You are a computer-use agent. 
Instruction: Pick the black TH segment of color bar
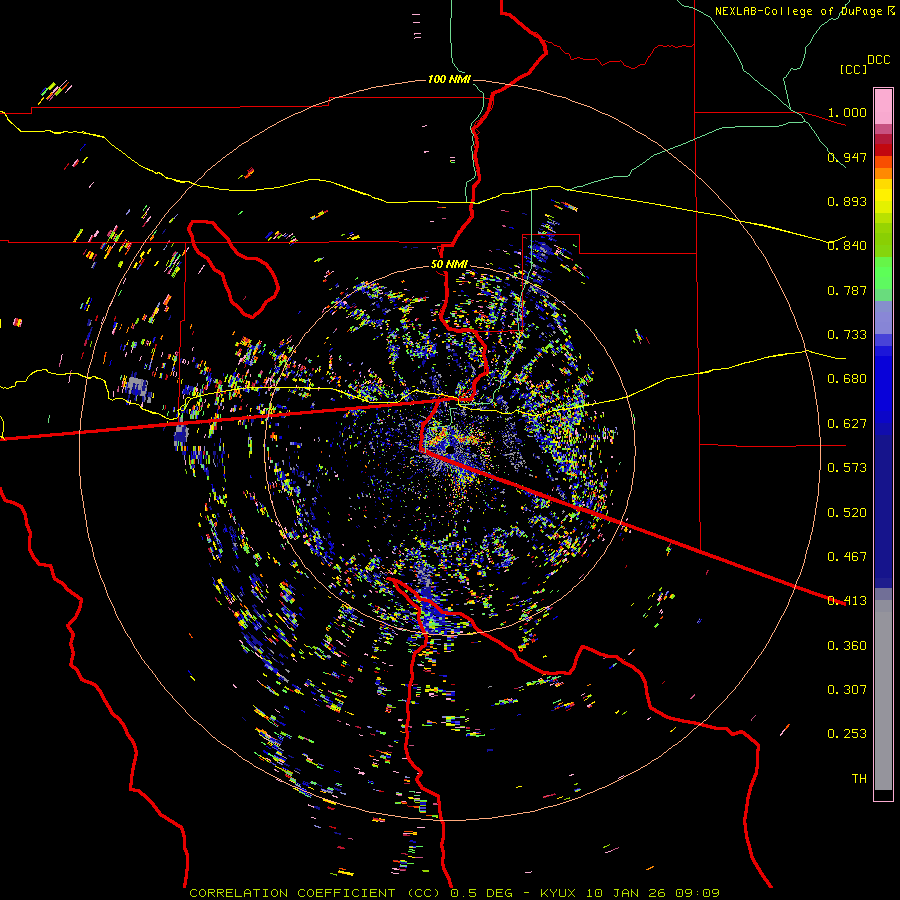click(883, 794)
